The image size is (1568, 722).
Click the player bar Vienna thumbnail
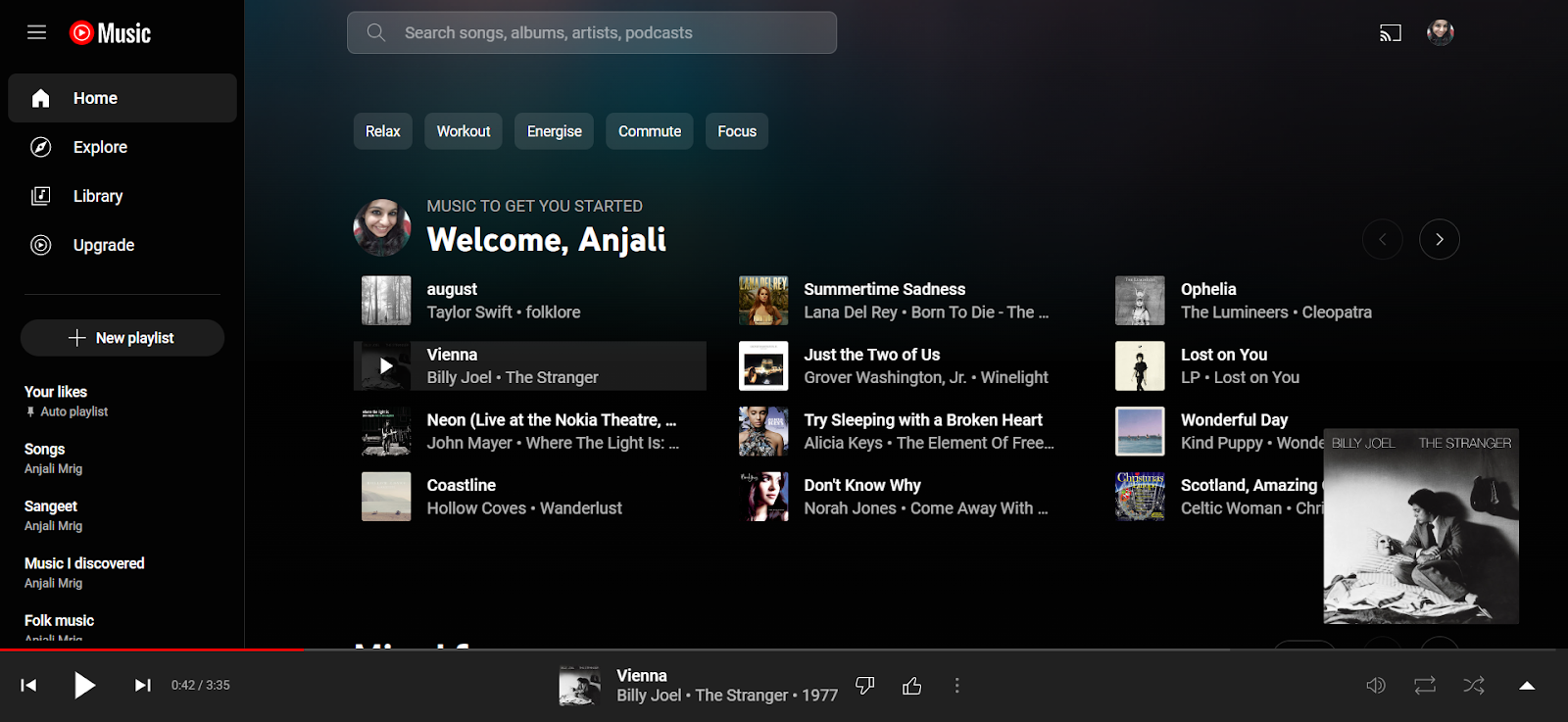(579, 685)
